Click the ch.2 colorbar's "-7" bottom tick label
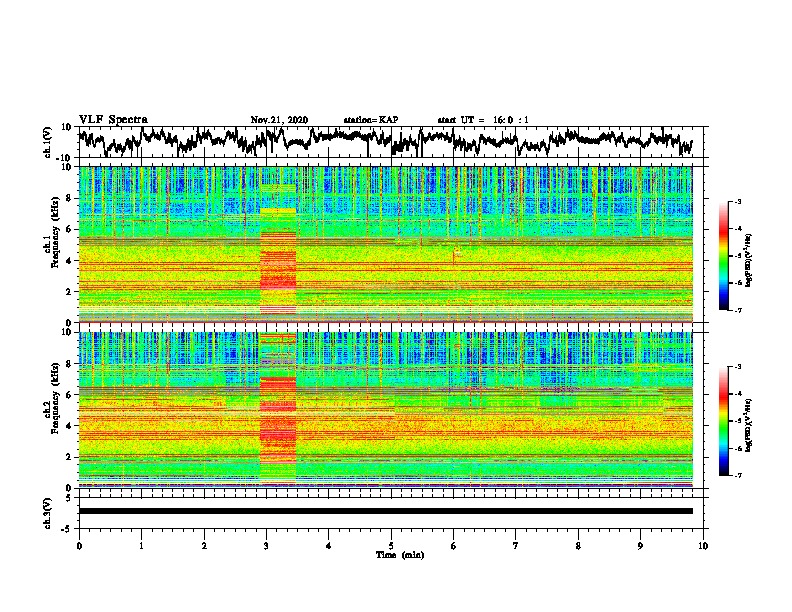Screen dimensions: 792x612 [738, 476]
